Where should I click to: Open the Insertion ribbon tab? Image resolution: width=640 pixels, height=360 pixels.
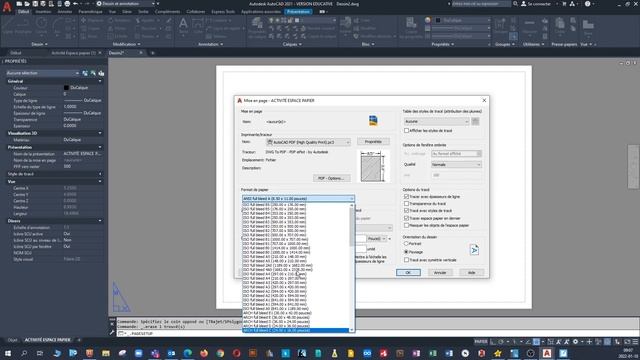pyautogui.click(x=43, y=12)
